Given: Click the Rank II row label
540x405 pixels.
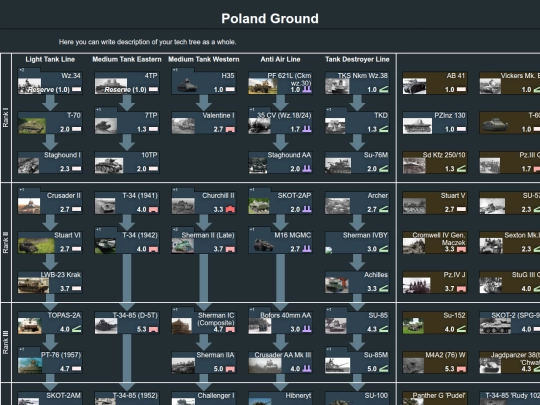Looking at the screenshot, I should pos(6,242).
